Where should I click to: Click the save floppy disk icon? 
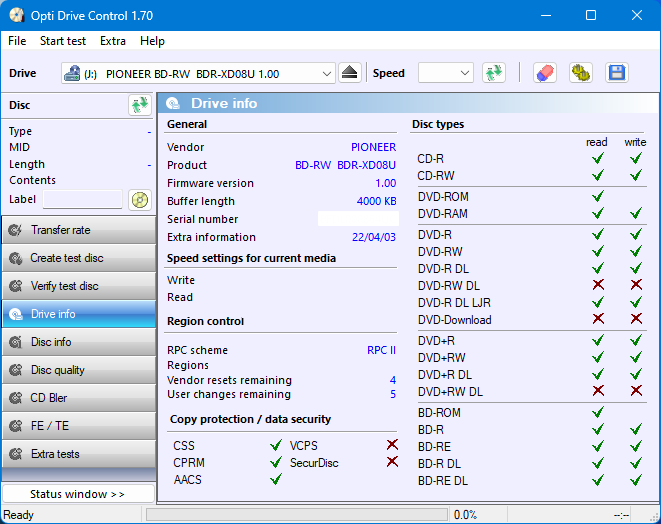point(617,73)
